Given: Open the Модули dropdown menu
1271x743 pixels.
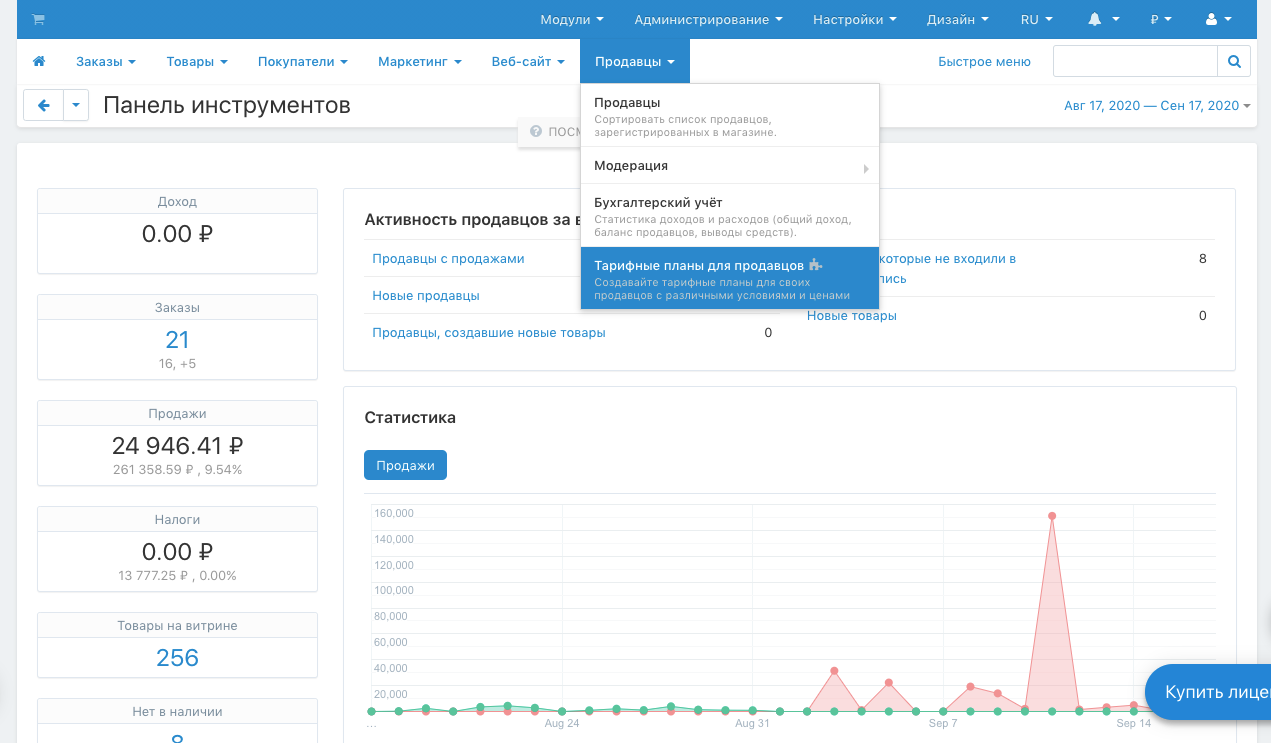Looking at the screenshot, I should click(x=572, y=19).
